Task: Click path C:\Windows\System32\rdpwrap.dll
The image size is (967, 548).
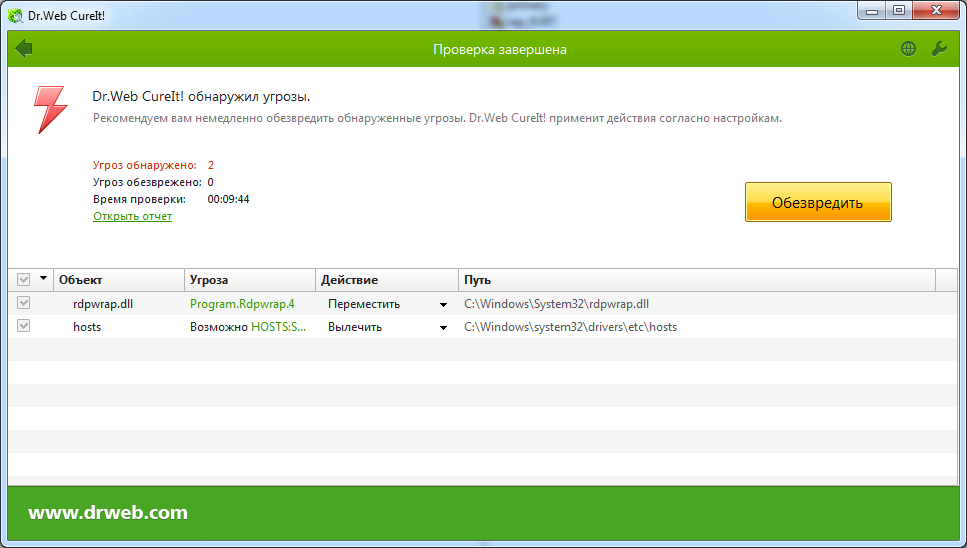Action: pyautogui.click(x=556, y=304)
